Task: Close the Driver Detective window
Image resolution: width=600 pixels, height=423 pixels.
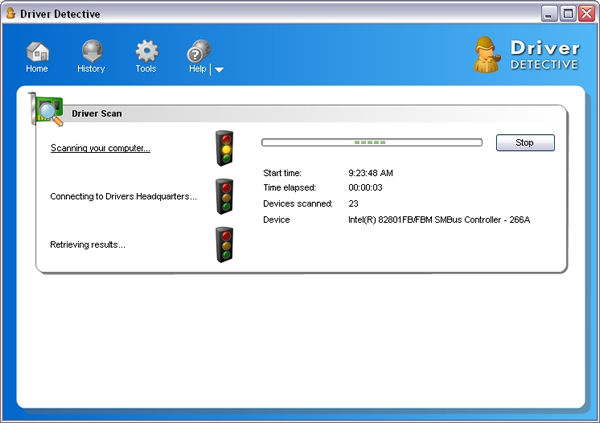Action: coord(587,14)
